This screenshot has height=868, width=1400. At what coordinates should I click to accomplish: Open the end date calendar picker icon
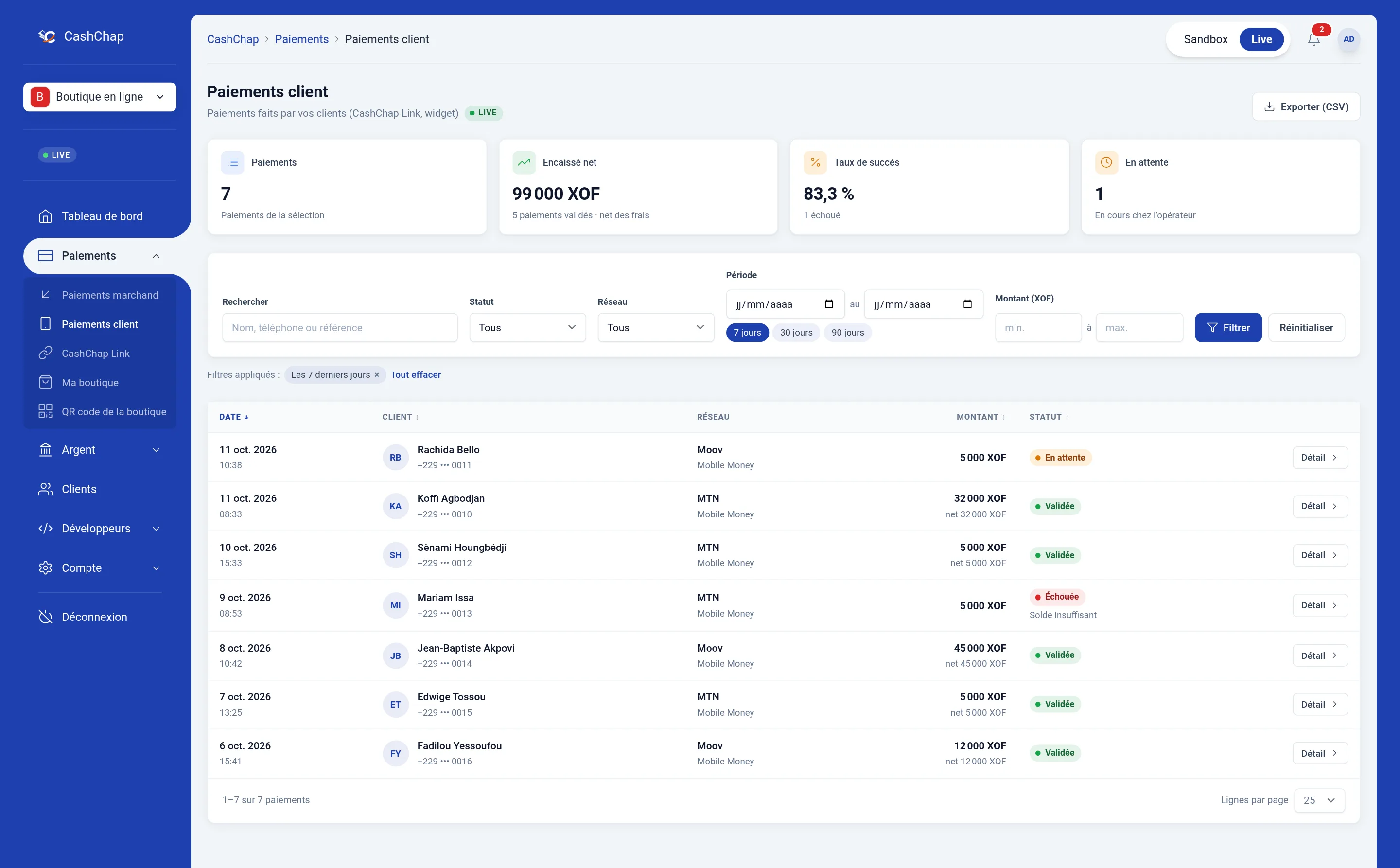click(x=967, y=304)
